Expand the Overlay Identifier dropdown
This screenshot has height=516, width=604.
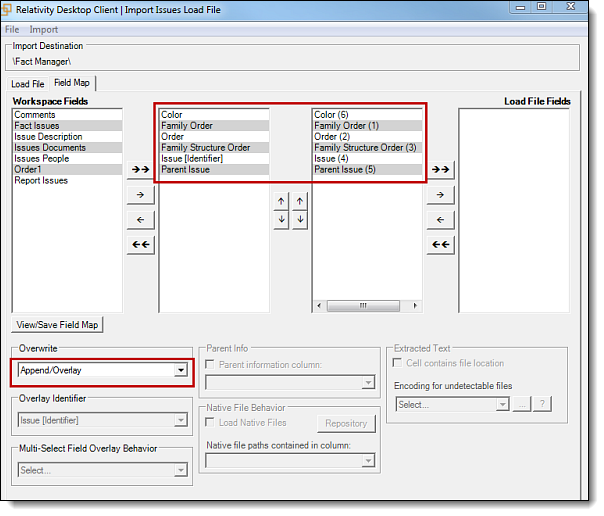pos(180,420)
